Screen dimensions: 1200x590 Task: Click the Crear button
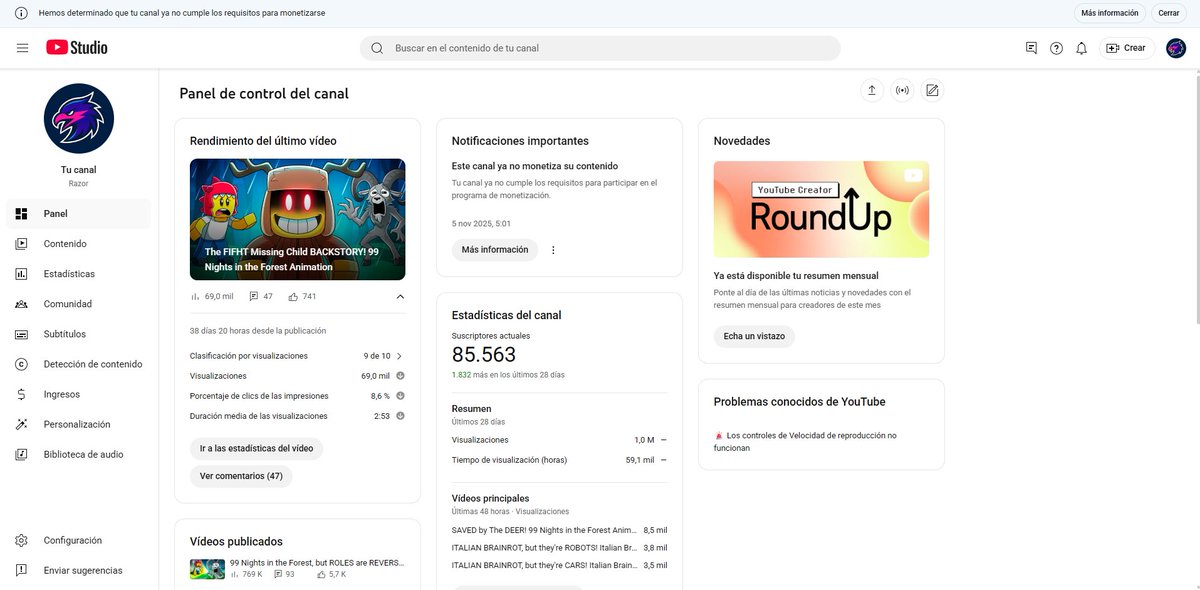[1127, 48]
